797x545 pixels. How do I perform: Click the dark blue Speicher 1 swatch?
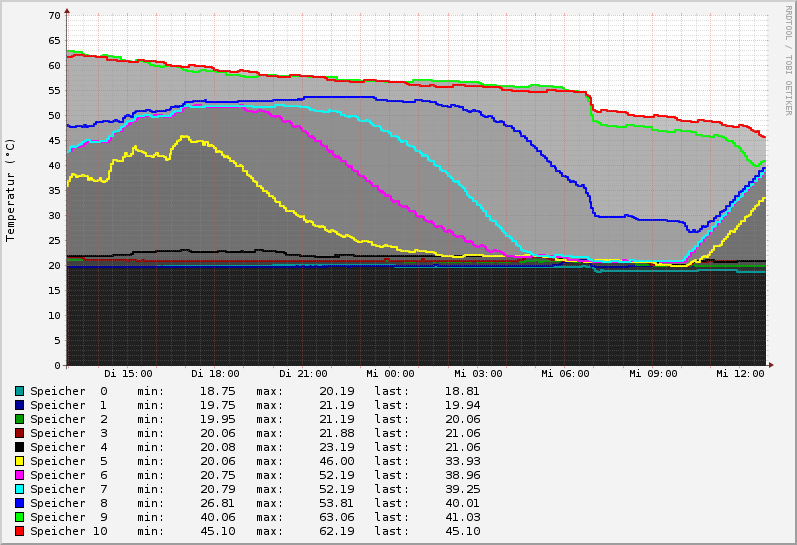click(19, 405)
